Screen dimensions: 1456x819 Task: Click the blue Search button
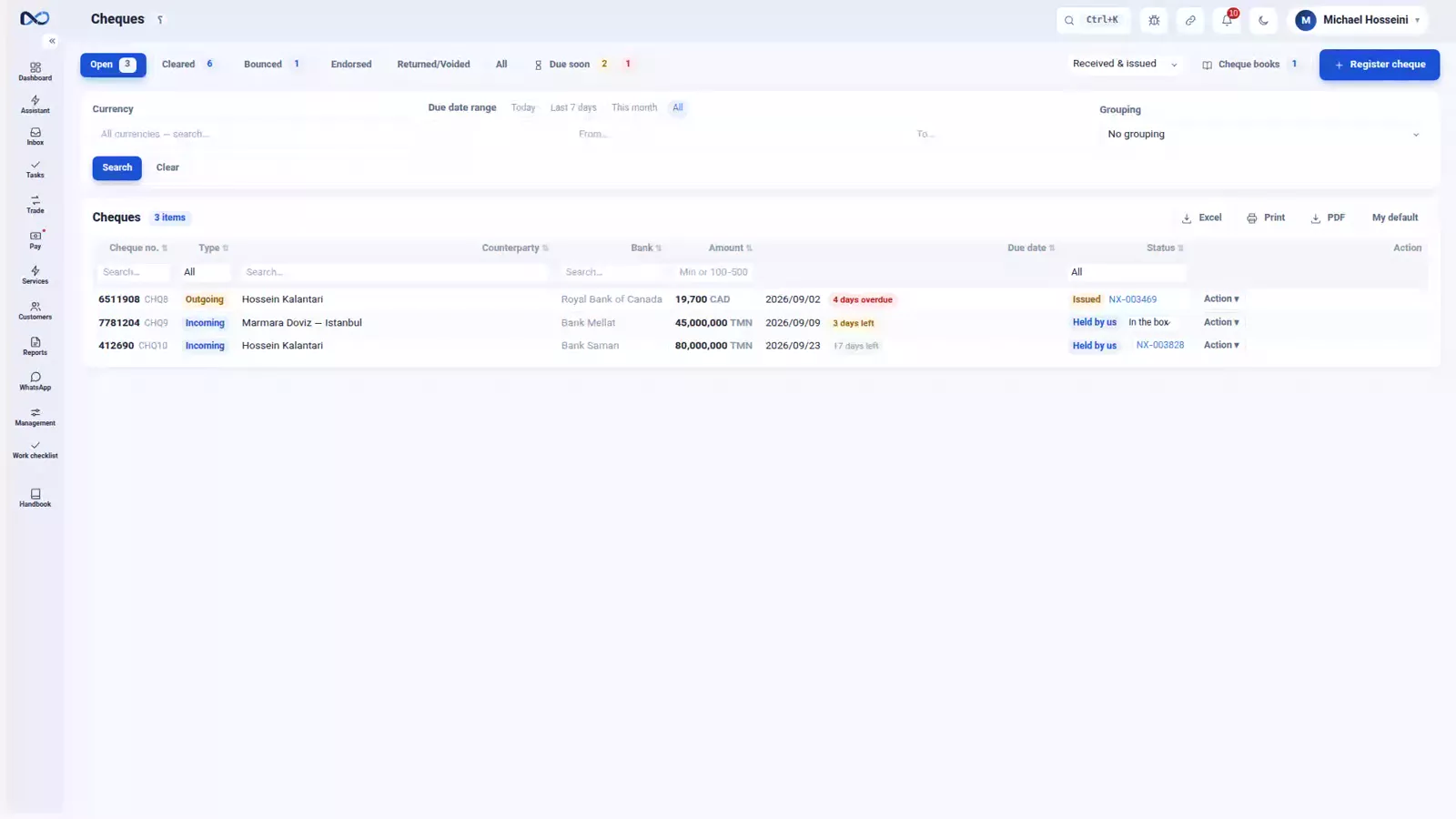click(x=116, y=167)
